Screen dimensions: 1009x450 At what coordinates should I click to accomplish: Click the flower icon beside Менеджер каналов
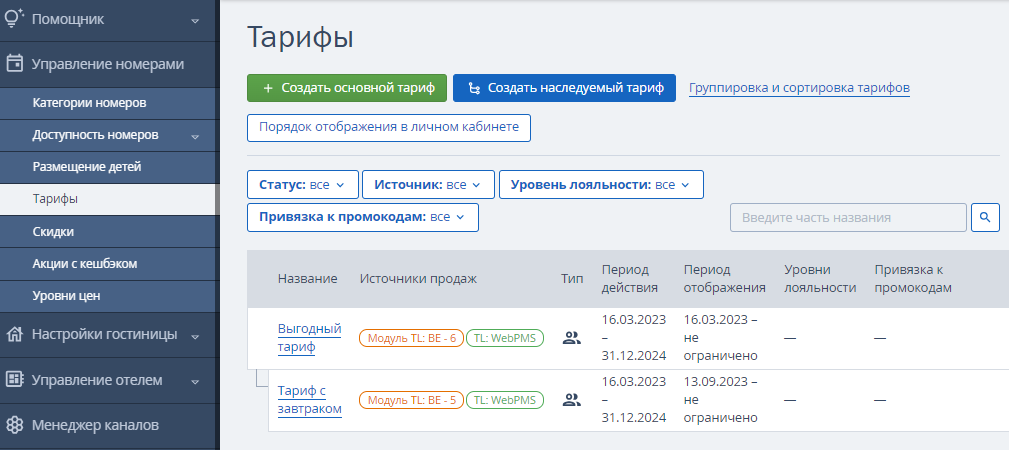[15, 425]
